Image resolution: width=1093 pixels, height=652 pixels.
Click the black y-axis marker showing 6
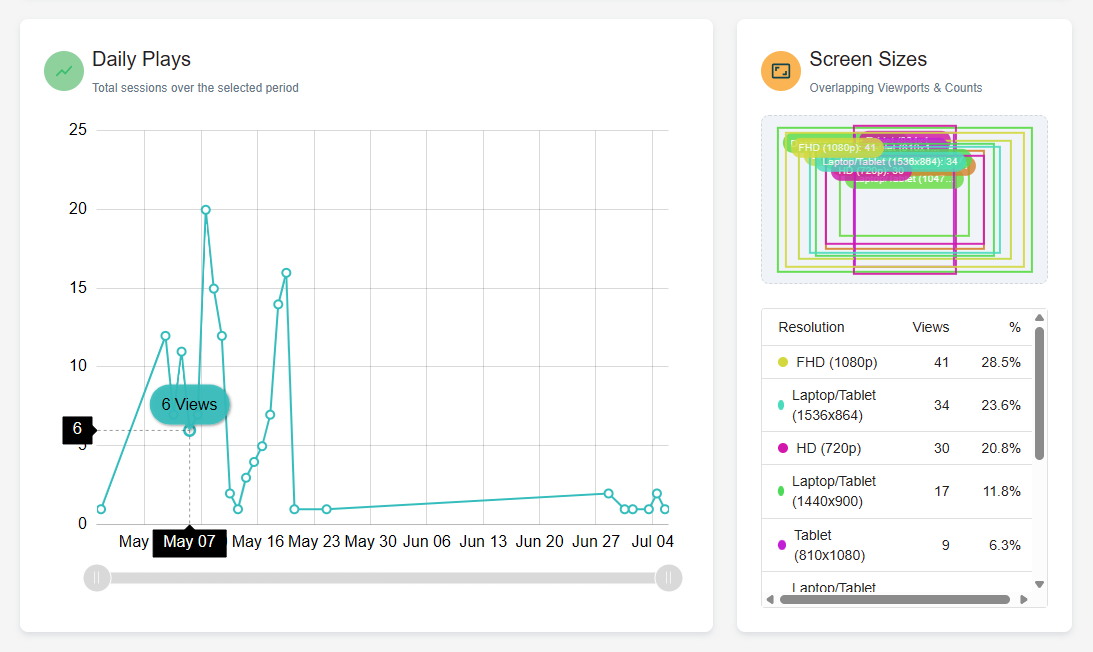tap(77, 429)
